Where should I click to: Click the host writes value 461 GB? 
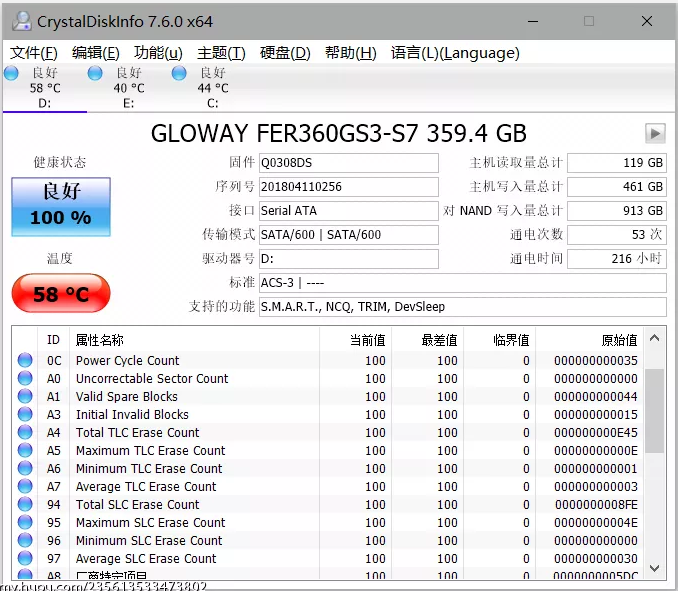(617, 187)
